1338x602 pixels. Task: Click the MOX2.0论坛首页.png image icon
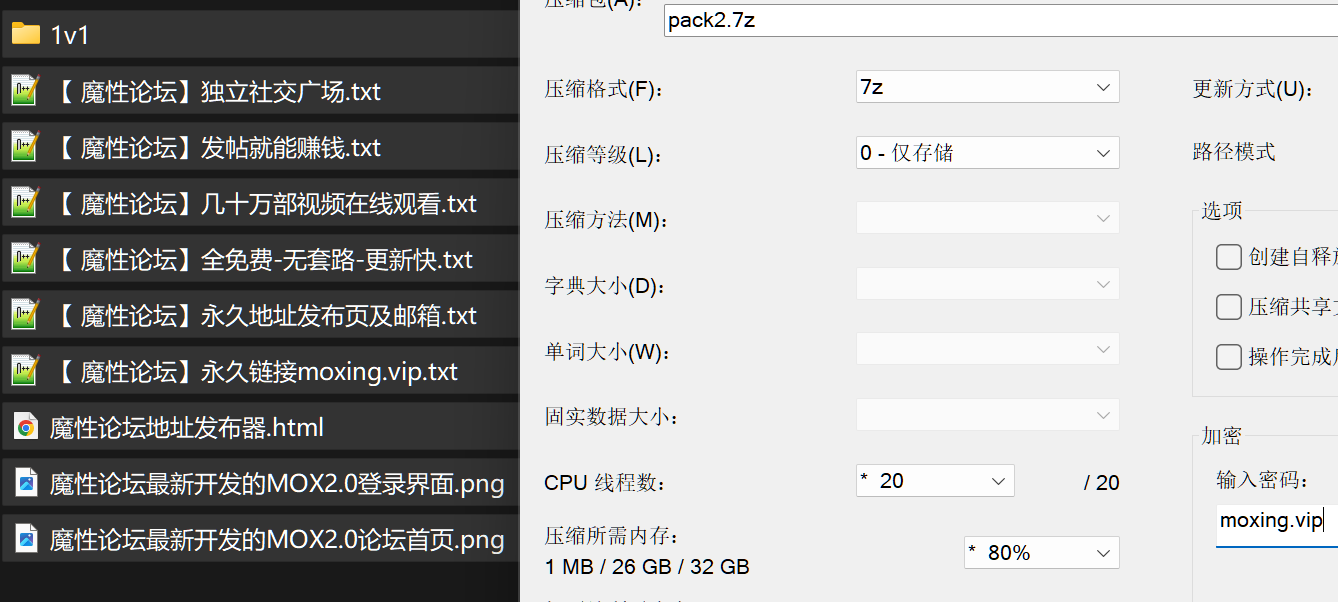(26, 540)
